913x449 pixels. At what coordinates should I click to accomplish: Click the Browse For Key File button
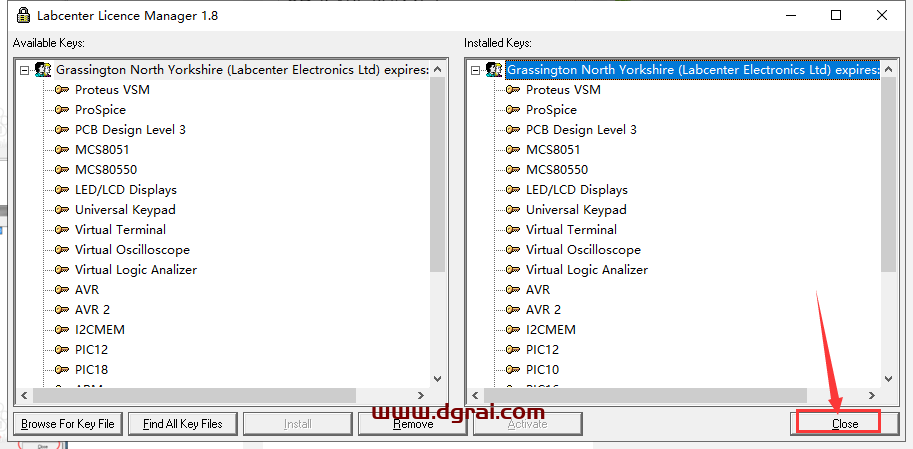pyautogui.click(x=68, y=424)
